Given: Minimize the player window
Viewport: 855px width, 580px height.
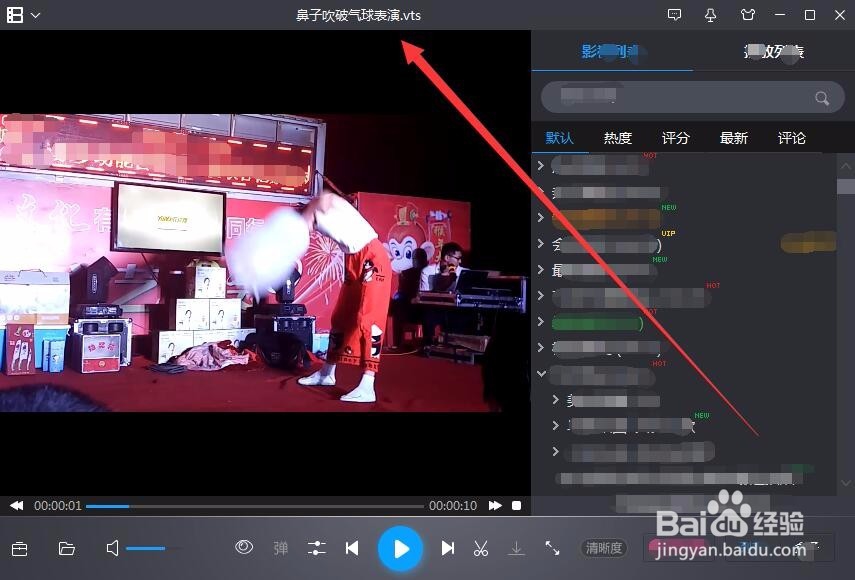Looking at the screenshot, I should 780,15.
